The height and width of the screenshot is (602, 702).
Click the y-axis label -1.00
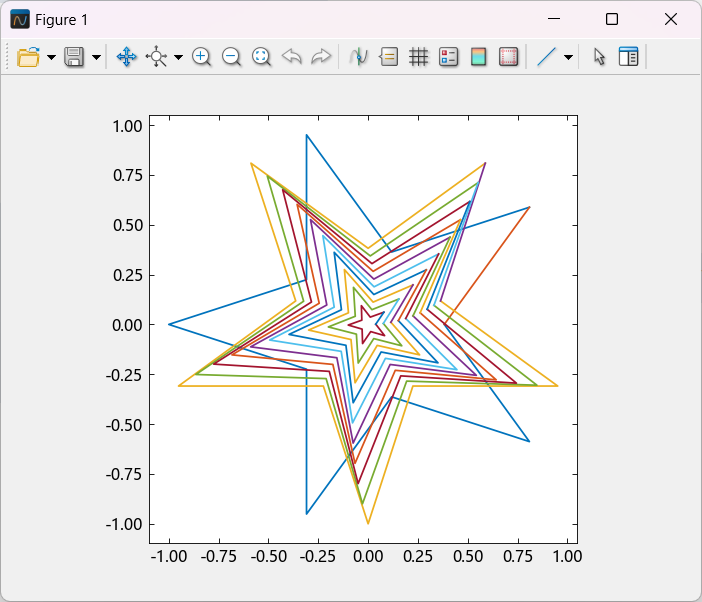pyautogui.click(x=124, y=524)
